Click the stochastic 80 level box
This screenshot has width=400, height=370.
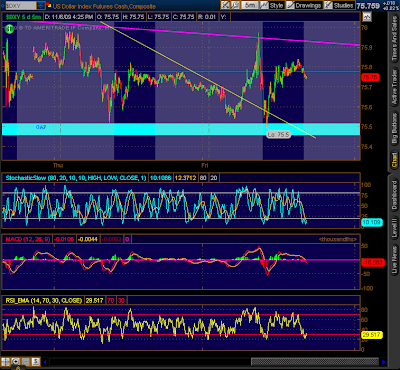[x=203, y=178]
